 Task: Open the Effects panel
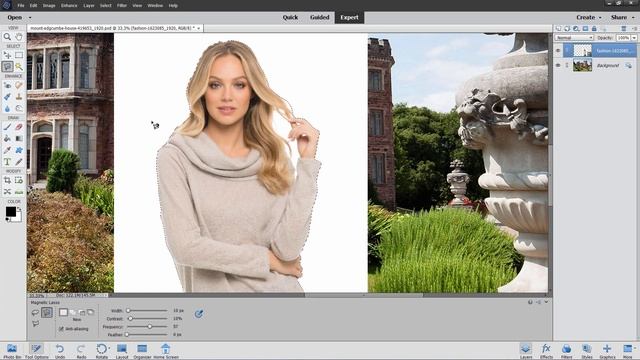coord(546,351)
